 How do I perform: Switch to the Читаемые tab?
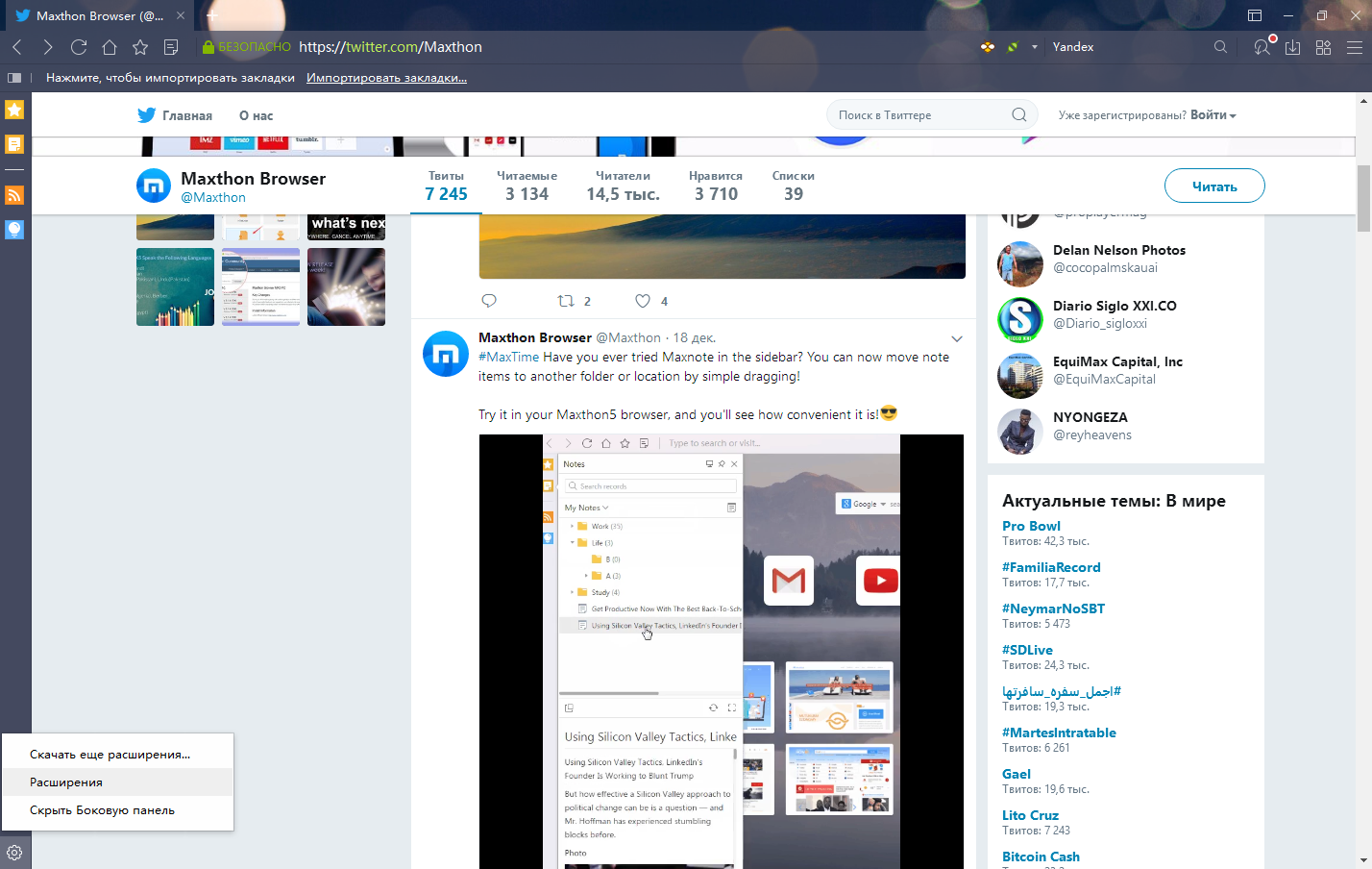tap(527, 186)
